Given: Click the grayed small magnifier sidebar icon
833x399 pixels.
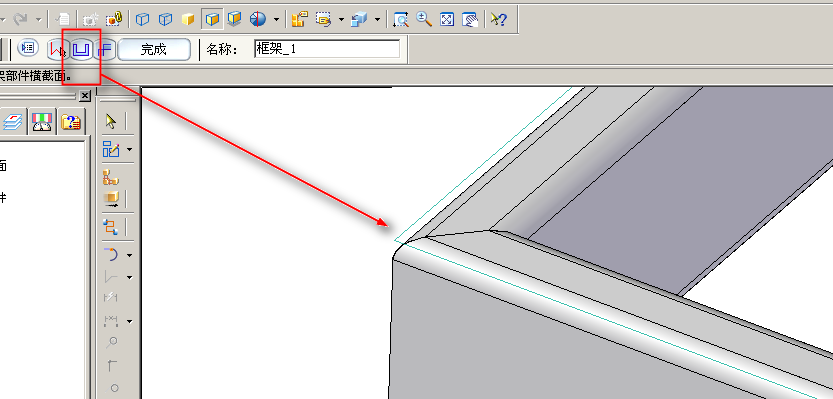Looking at the screenshot, I should click(x=111, y=343).
